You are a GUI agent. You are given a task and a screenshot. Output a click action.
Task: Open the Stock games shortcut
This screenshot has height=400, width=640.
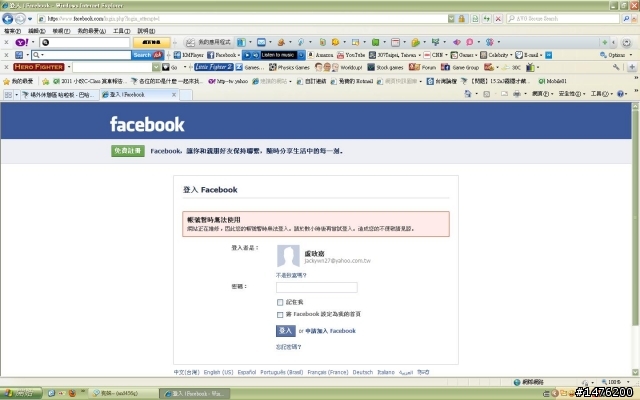click(386, 67)
